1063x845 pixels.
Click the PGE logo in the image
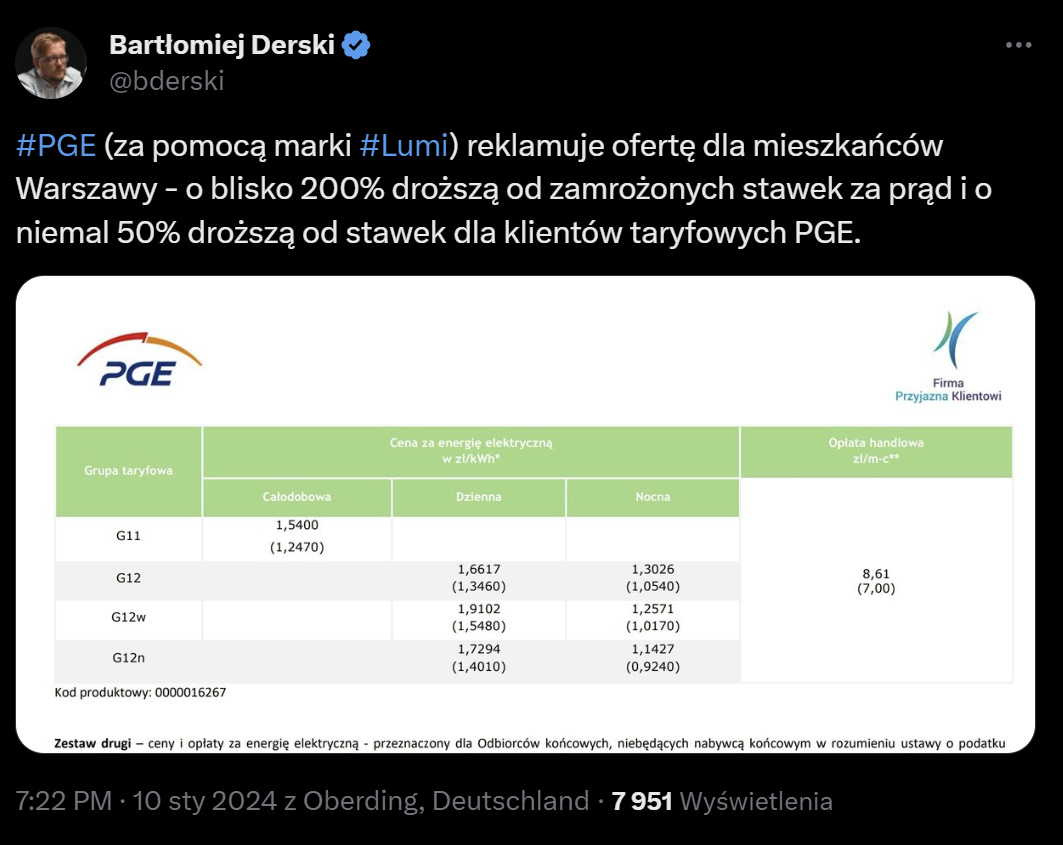point(140,359)
